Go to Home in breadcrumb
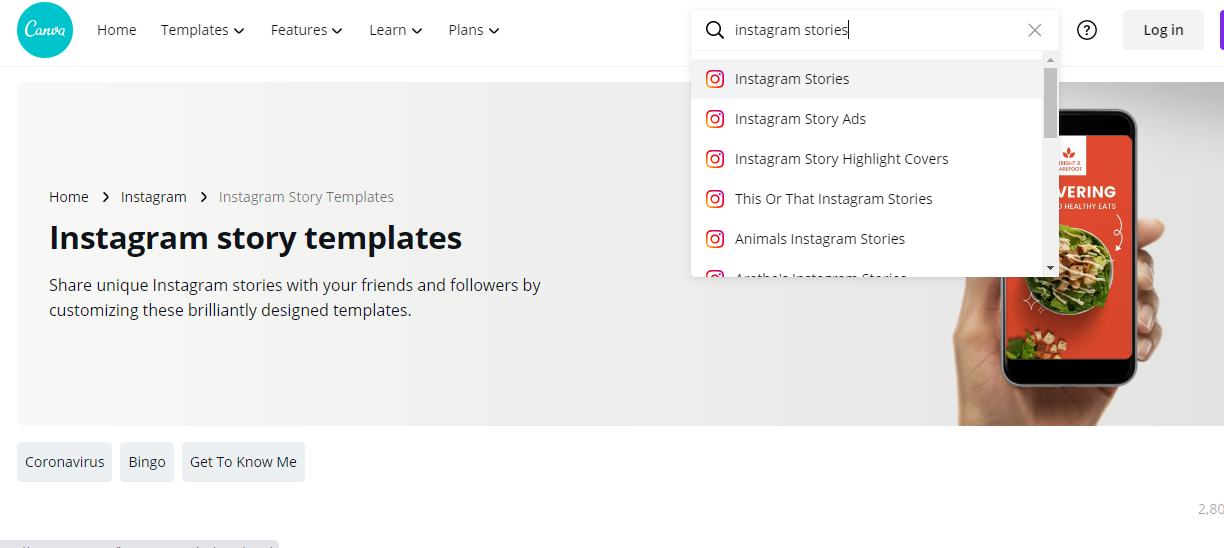 tap(69, 197)
